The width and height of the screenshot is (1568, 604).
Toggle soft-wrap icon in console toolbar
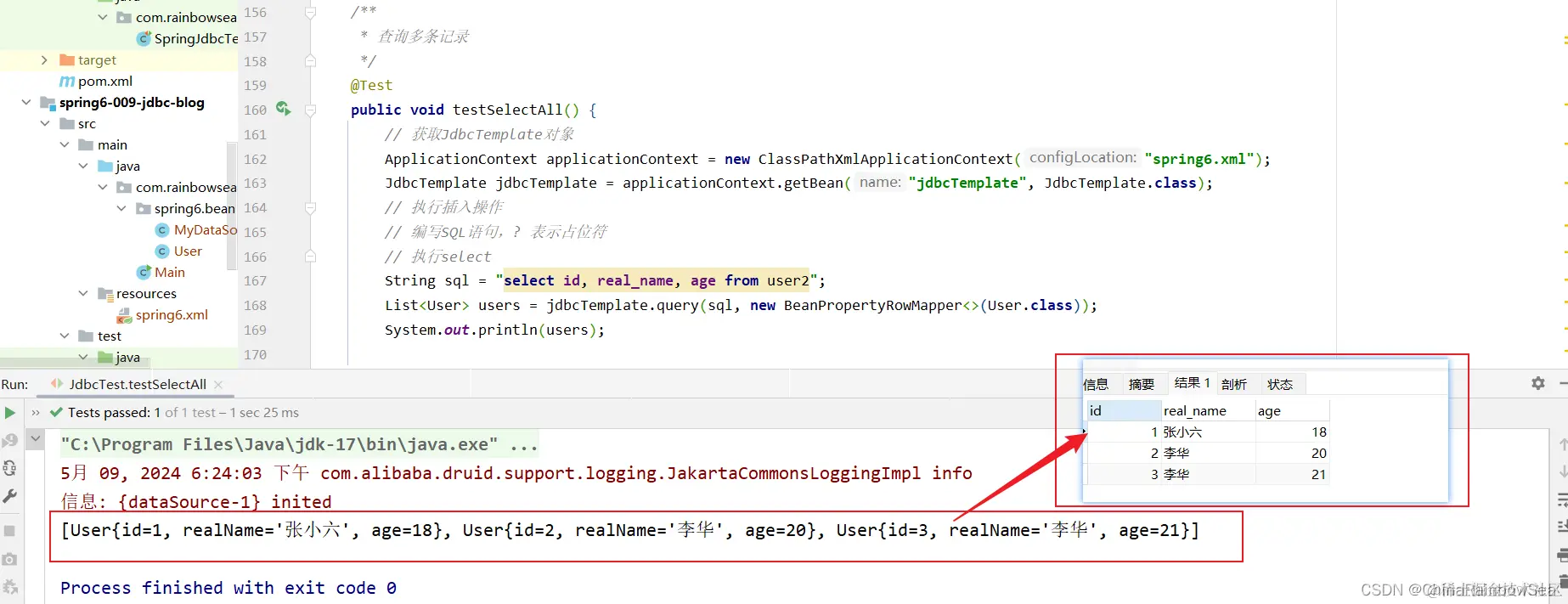(x=1562, y=500)
